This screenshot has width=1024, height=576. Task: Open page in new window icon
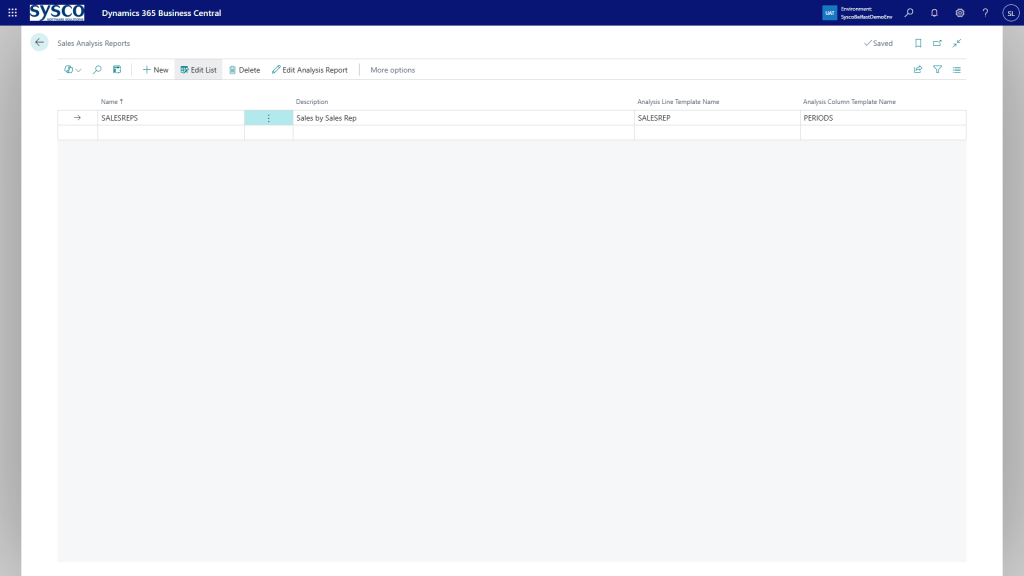pyautogui.click(x=937, y=43)
